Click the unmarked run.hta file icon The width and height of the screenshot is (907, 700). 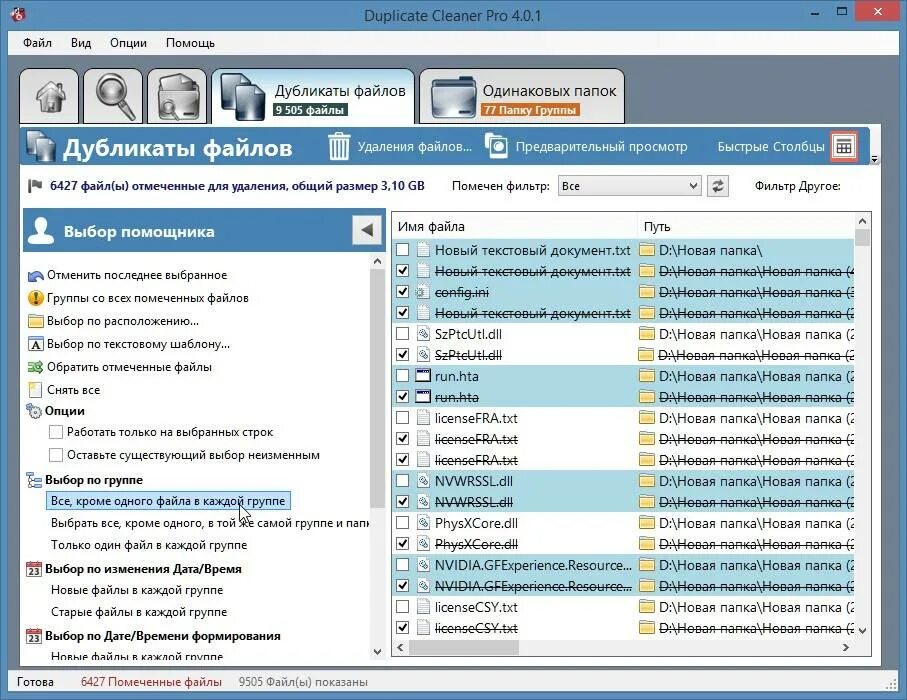423,377
